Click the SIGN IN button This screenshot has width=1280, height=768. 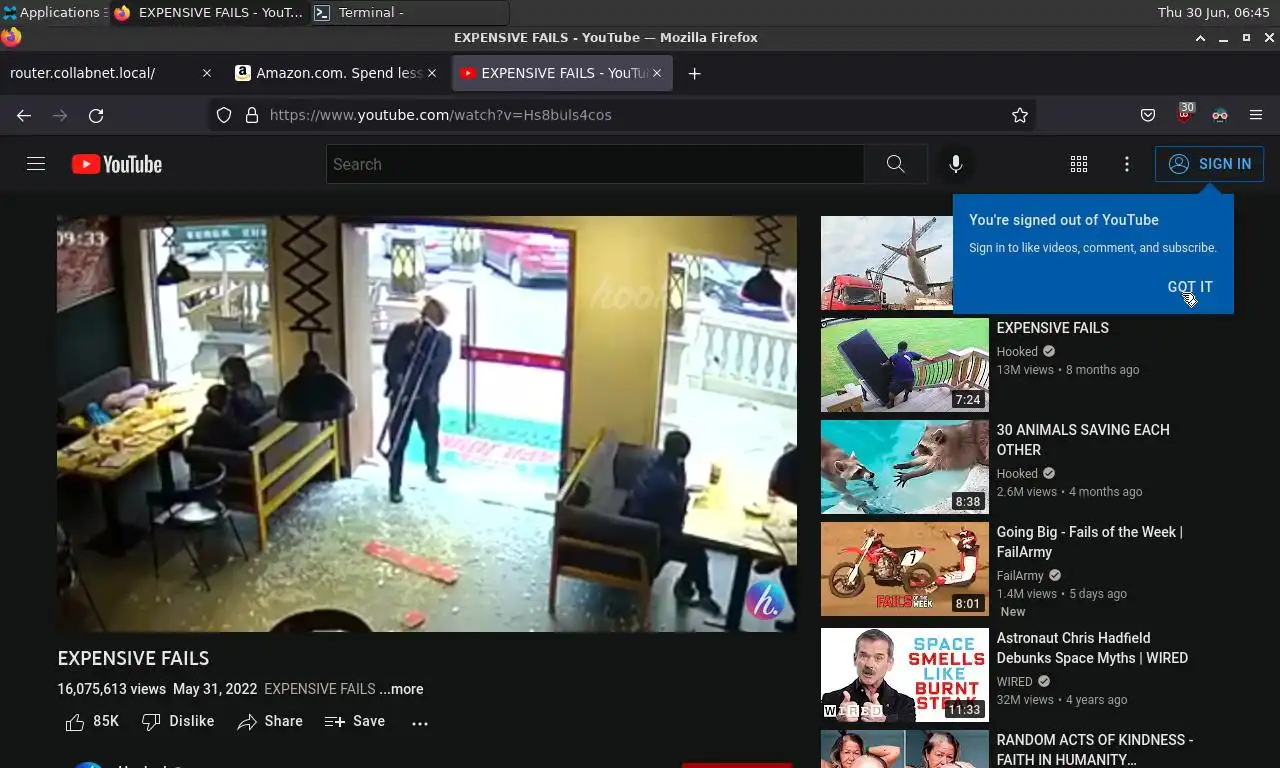[x=1209, y=164]
